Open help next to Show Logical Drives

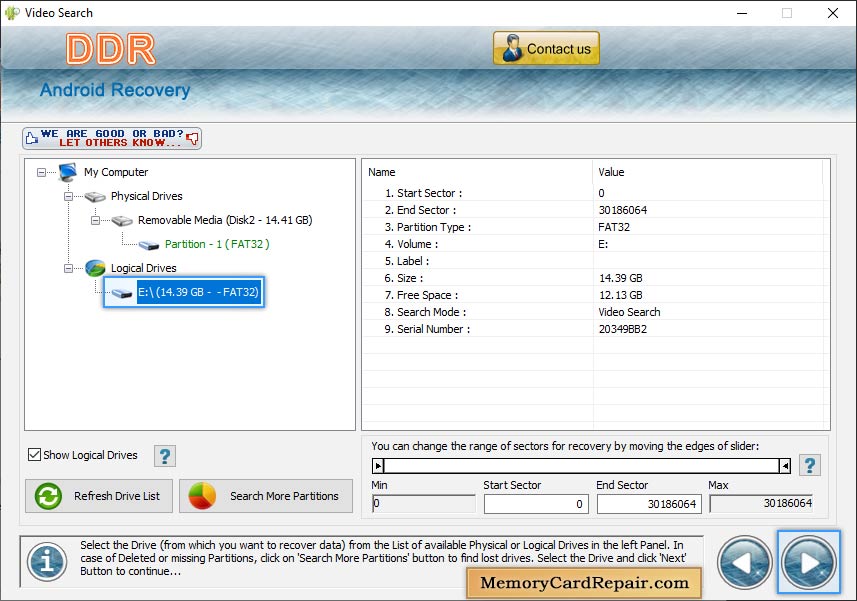[165, 456]
